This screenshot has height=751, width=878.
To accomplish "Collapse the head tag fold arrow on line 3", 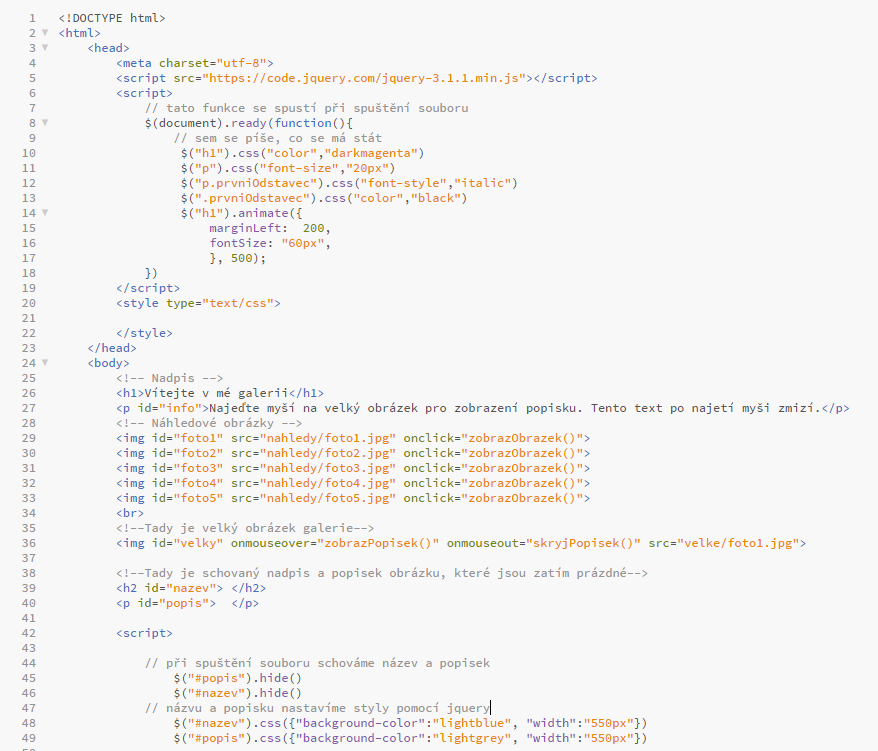I will 45,48.
